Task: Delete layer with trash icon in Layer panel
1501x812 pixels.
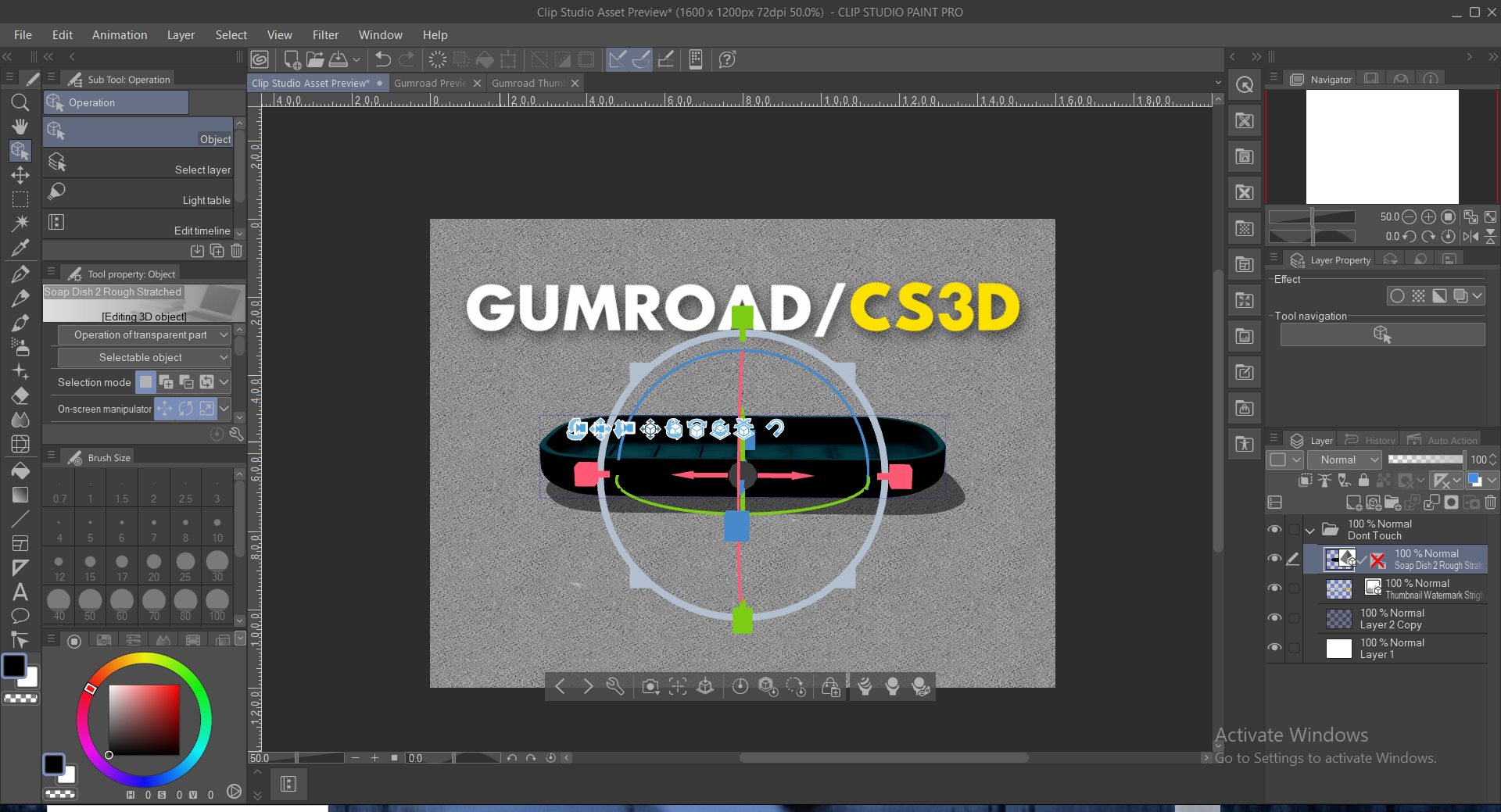Action: tap(1491, 503)
